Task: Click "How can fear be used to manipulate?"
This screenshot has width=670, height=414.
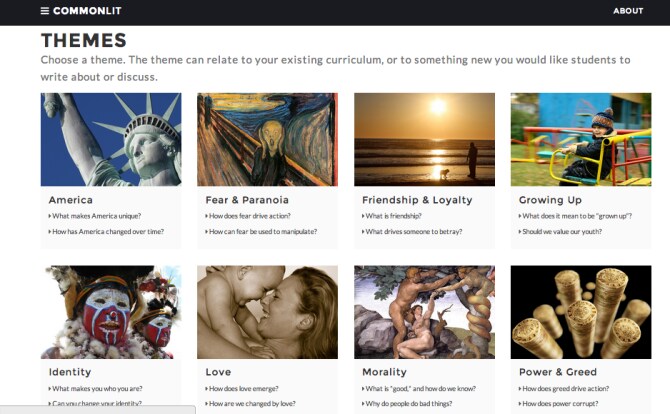Action: (x=263, y=232)
